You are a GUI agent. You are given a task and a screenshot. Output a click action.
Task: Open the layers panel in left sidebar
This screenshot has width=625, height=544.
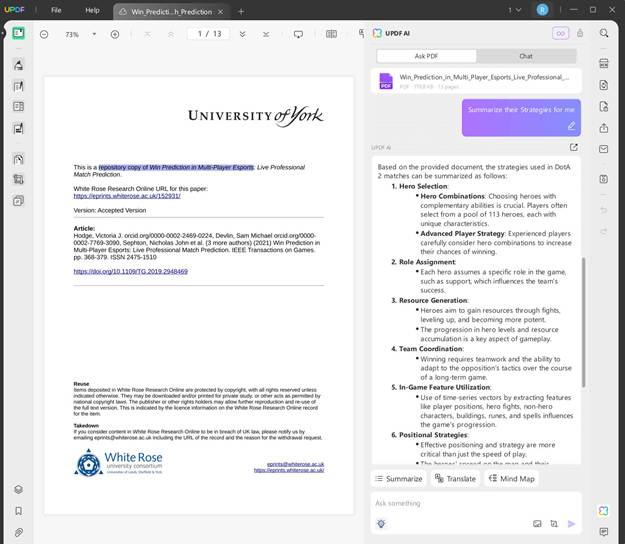click(18, 489)
